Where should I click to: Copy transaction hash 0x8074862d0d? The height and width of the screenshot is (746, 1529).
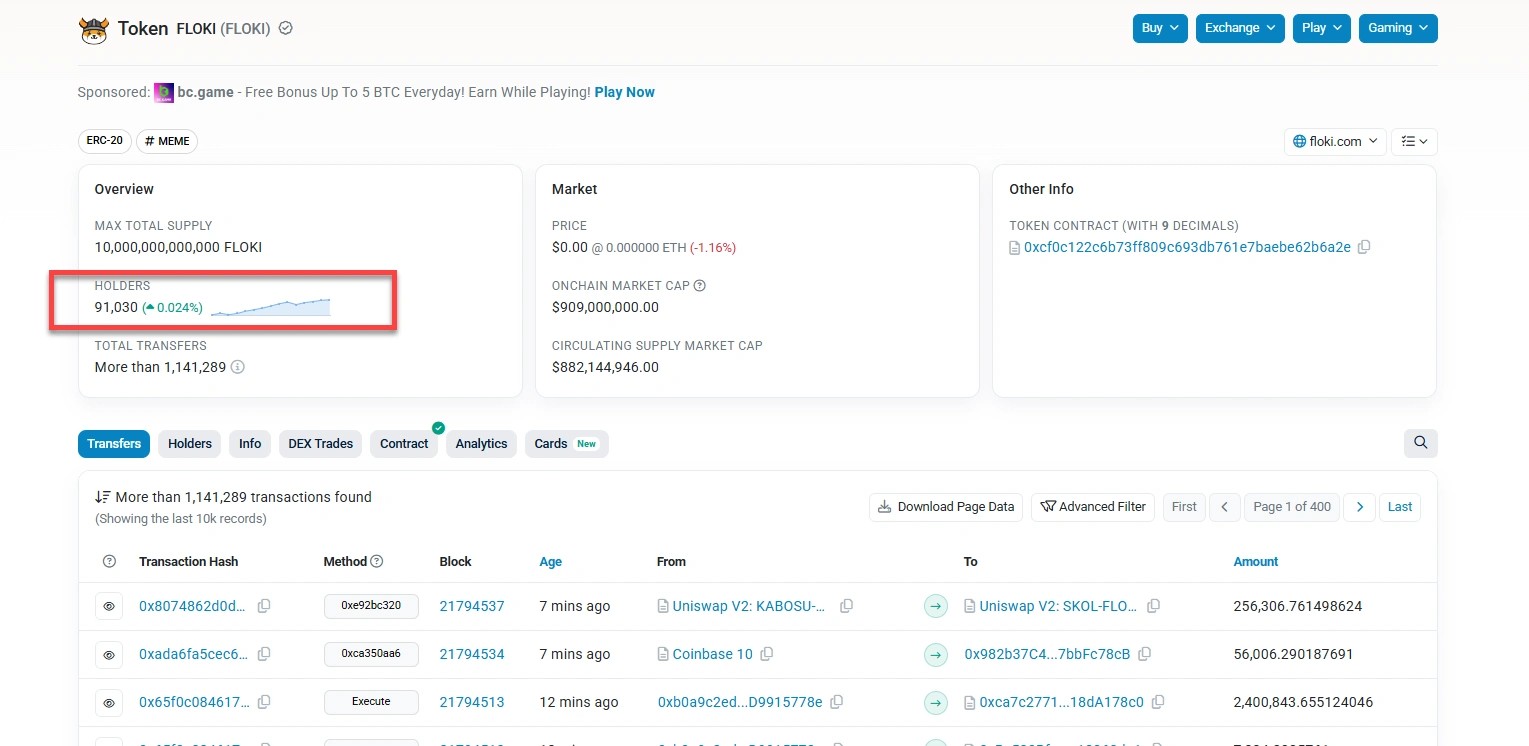click(x=264, y=606)
